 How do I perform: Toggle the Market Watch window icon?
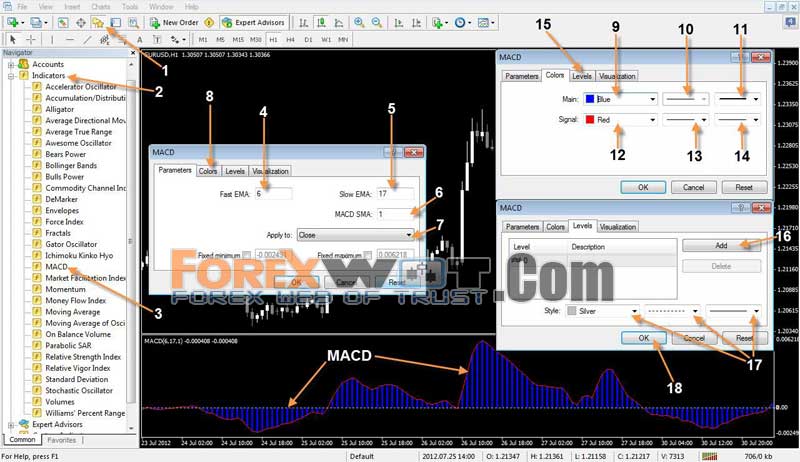click(x=63, y=22)
